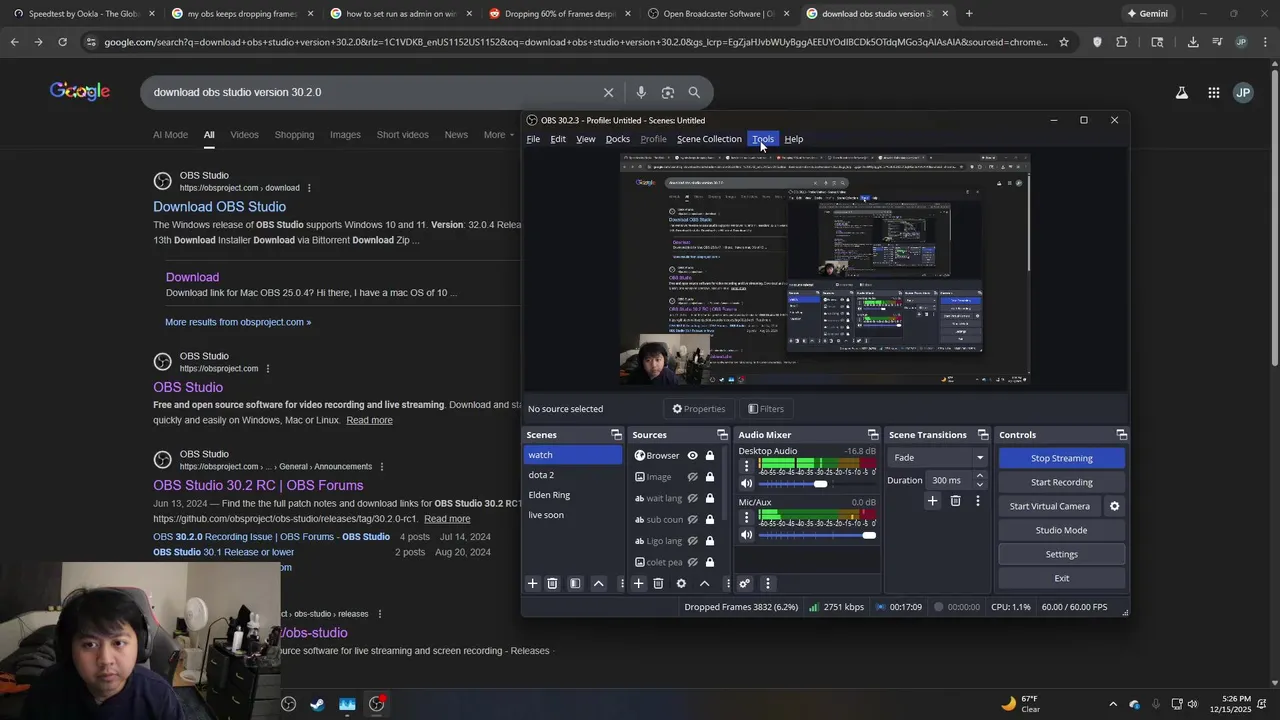Screen dimensions: 1280x720
Task: Open virtual camera settings gear
Action: coord(1114,506)
